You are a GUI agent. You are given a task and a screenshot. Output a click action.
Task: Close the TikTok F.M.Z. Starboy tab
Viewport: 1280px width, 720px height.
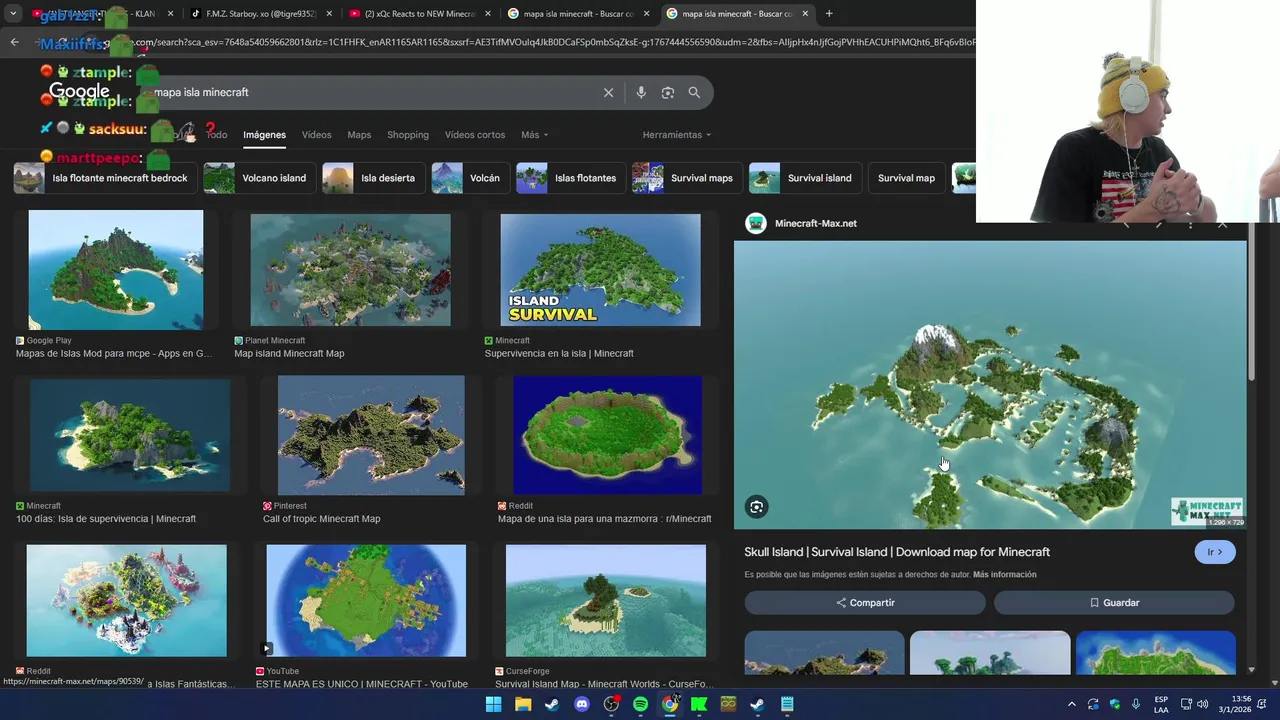point(329,14)
